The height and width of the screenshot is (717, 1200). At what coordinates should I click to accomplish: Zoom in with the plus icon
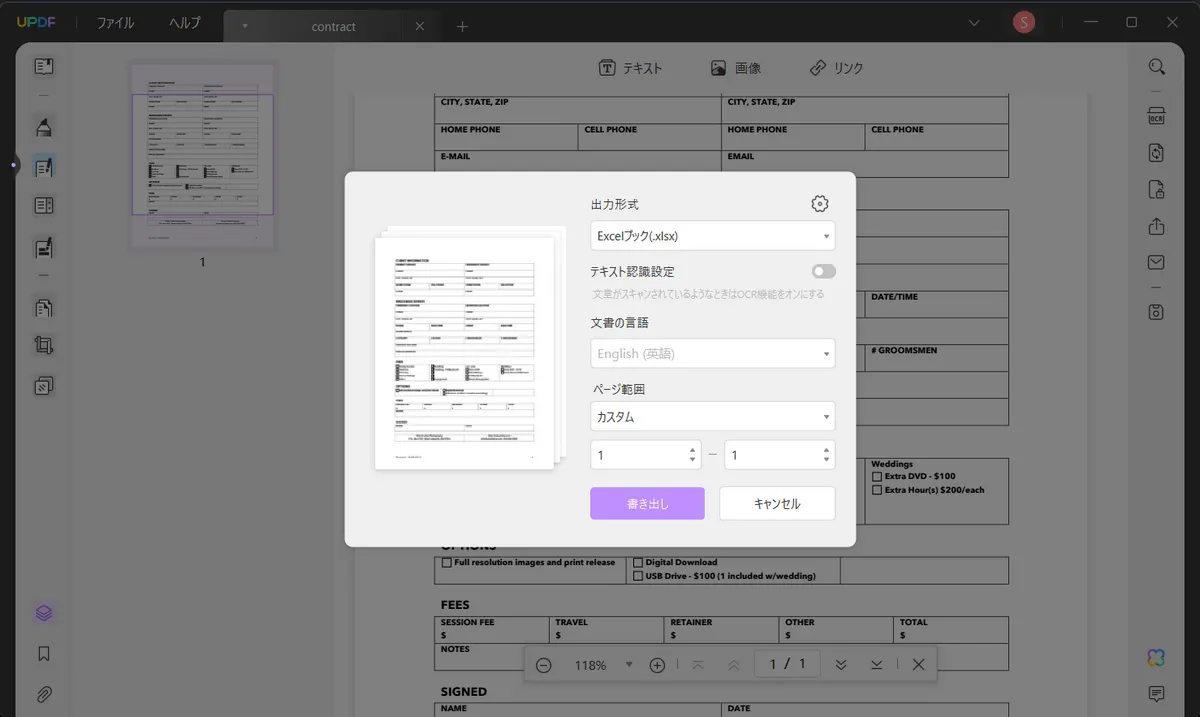click(x=657, y=665)
